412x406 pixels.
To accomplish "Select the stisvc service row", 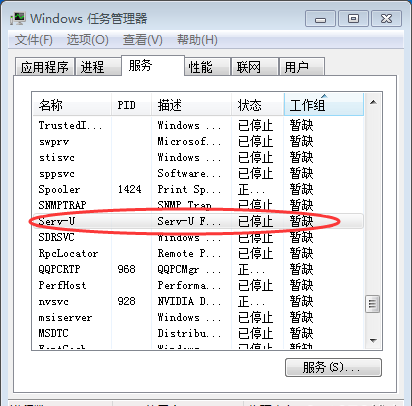I will coord(198,157).
